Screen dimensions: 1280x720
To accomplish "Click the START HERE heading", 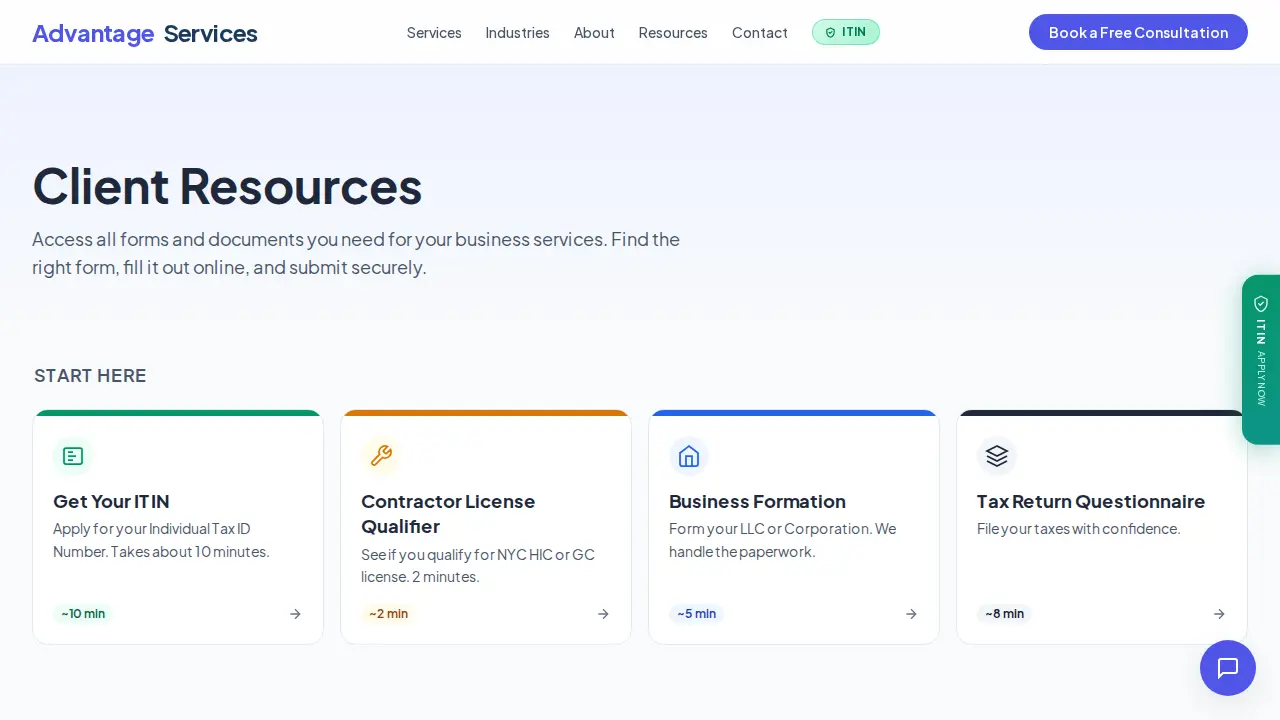I will [90, 376].
